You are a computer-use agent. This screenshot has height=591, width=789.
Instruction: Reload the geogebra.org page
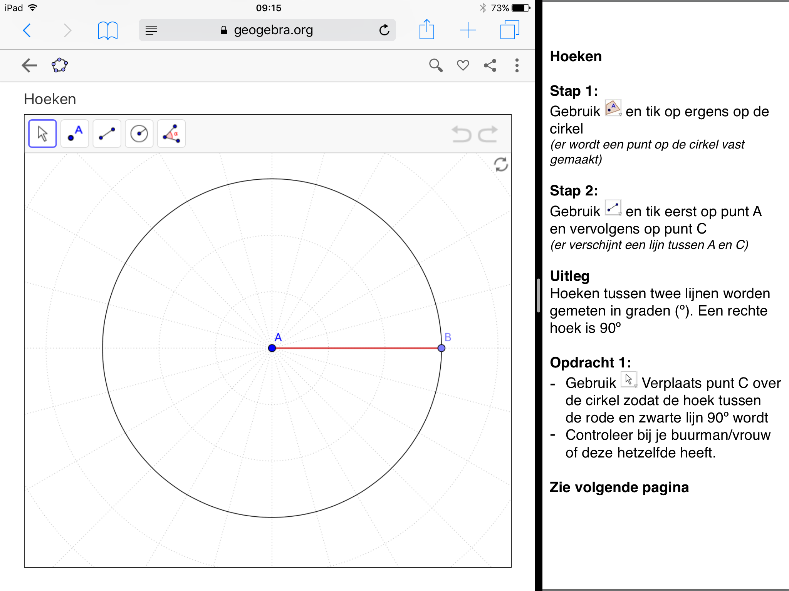pyautogui.click(x=384, y=30)
